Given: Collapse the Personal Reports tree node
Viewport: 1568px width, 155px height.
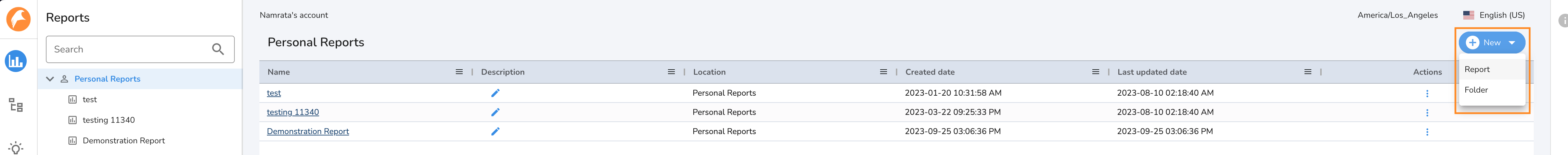Looking at the screenshot, I should tap(50, 79).
